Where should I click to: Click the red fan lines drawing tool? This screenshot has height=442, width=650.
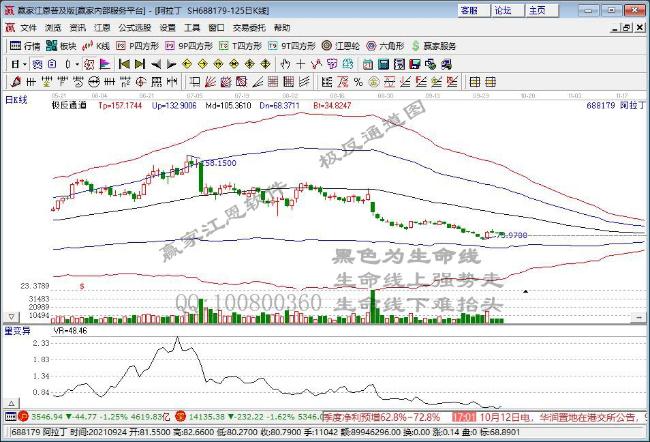click(210, 82)
